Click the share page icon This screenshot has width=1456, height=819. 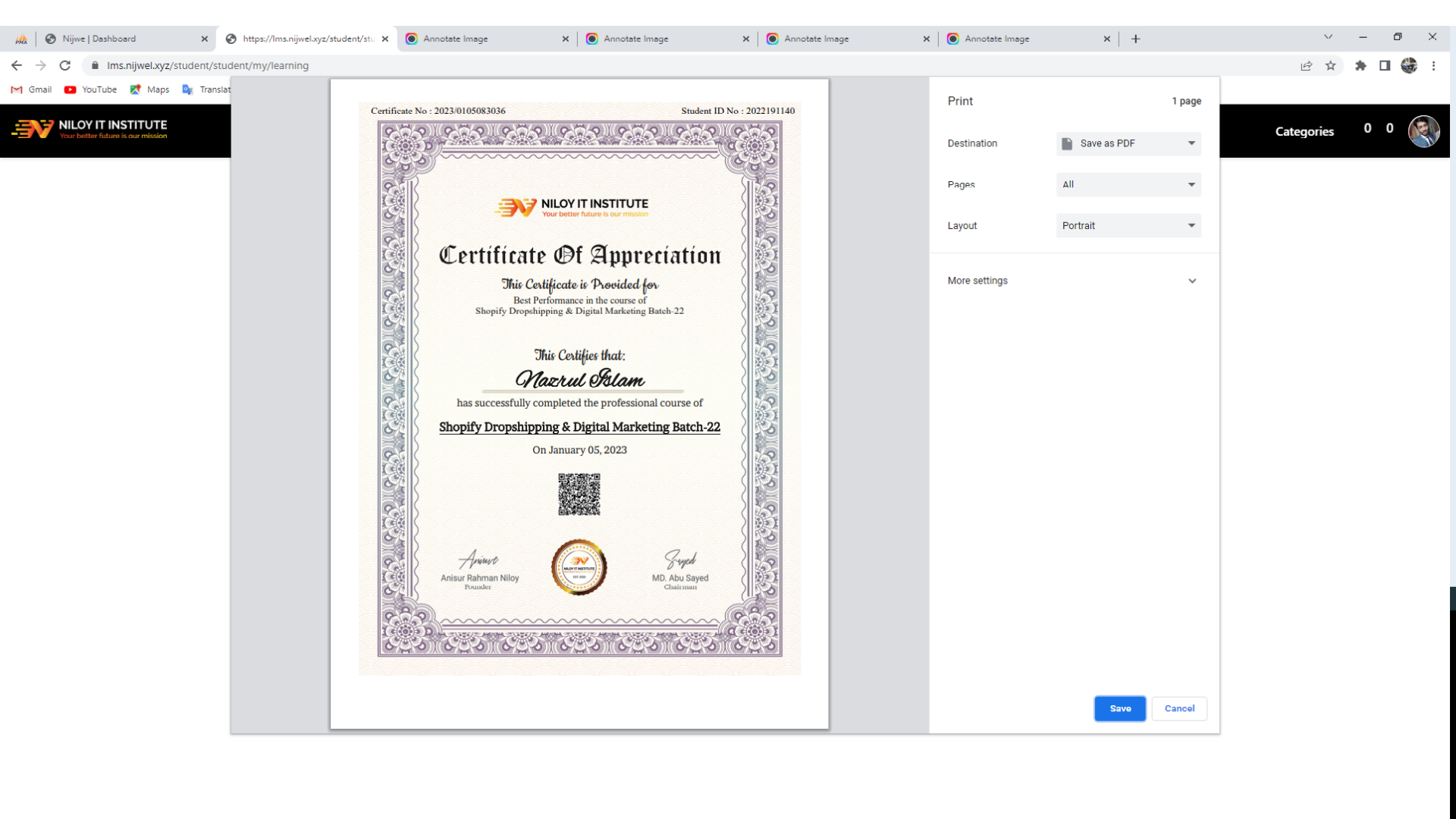(1306, 66)
